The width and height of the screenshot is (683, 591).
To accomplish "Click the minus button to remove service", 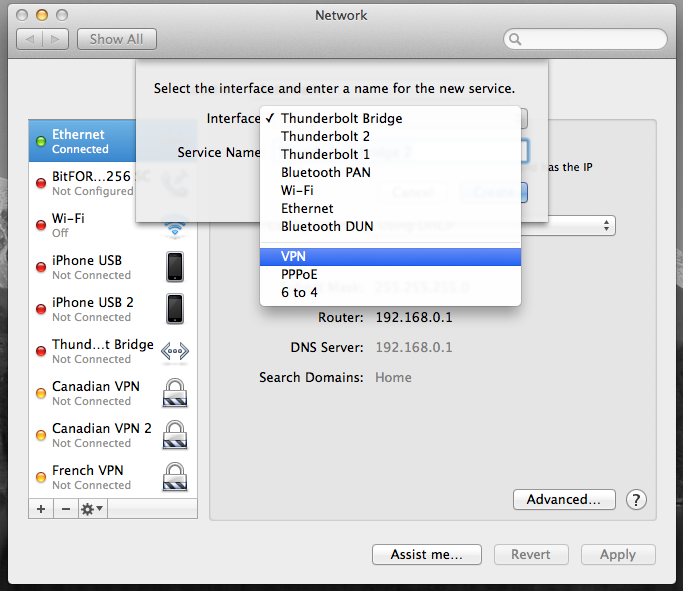I will click(65, 509).
